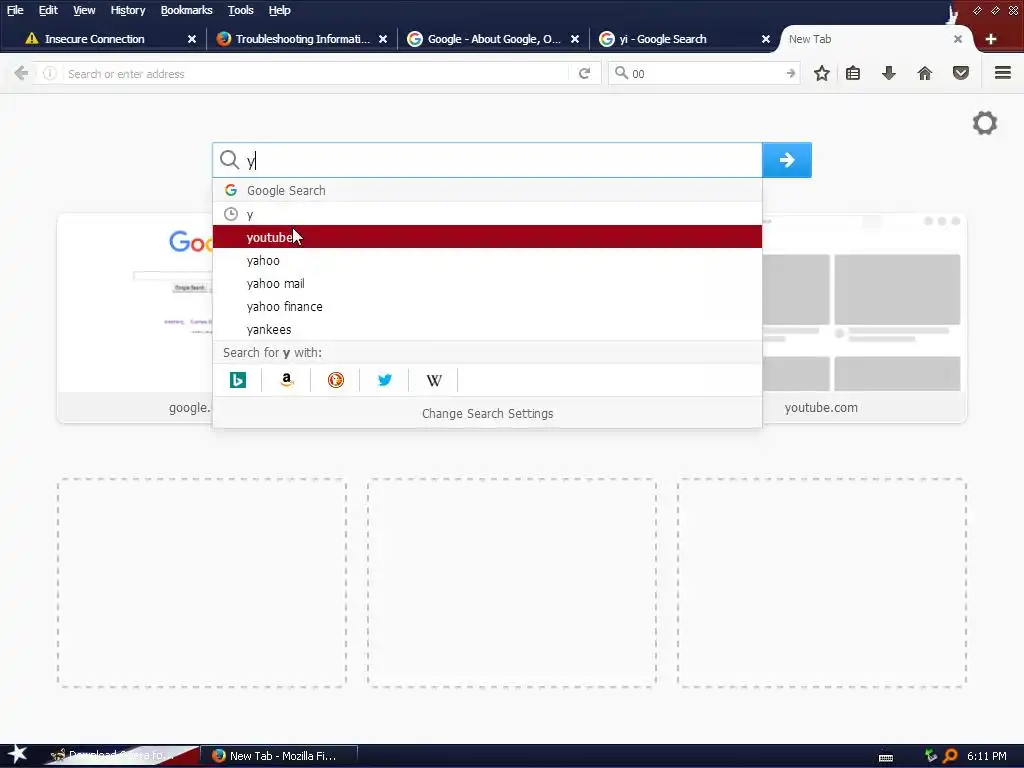Image resolution: width=1024 pixels, height=768 pixels.
Task: Open the View menu
Action: click(84, 10)
